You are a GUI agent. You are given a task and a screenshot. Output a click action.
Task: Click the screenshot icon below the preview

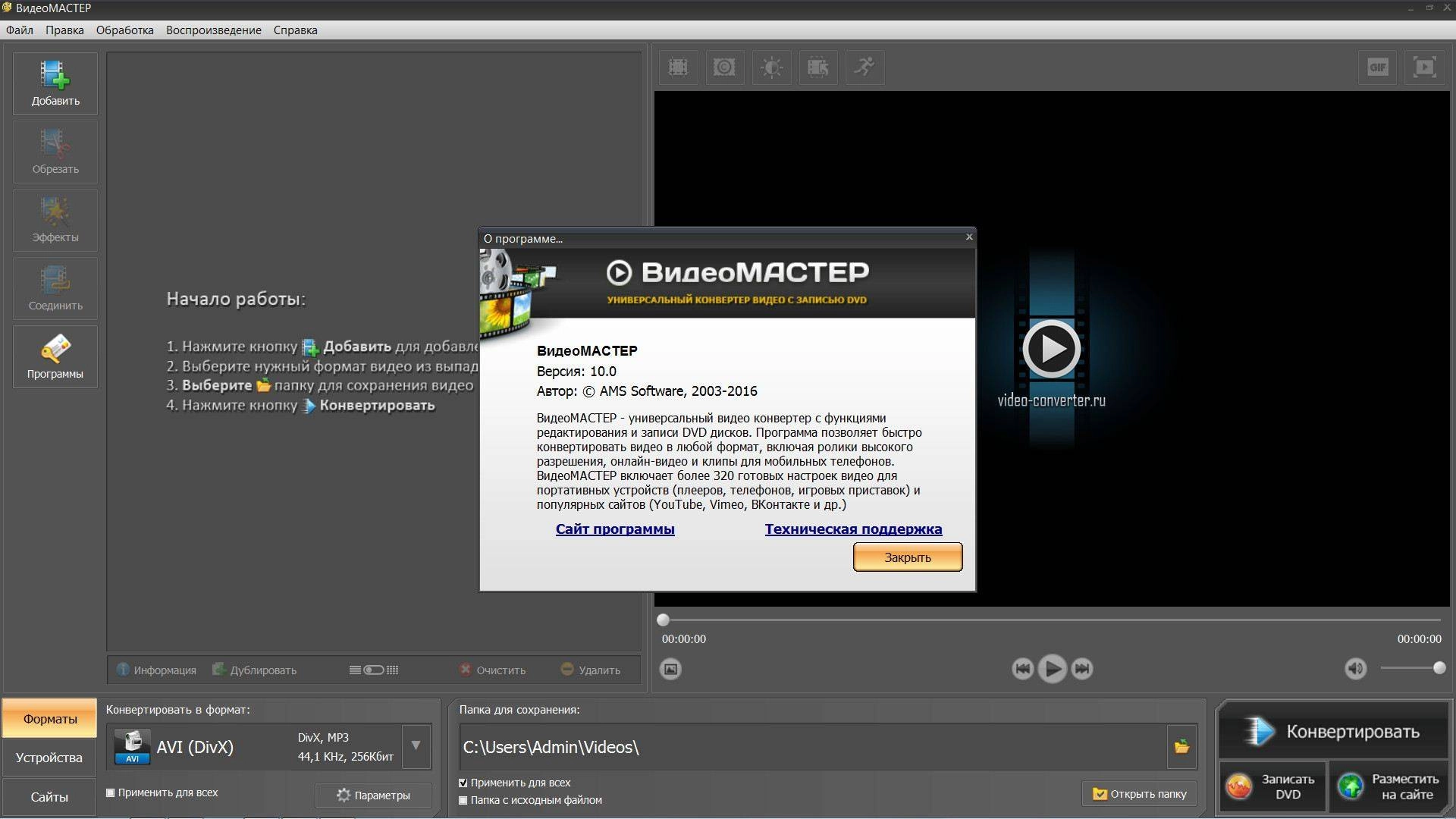click(x=670, y=669)
